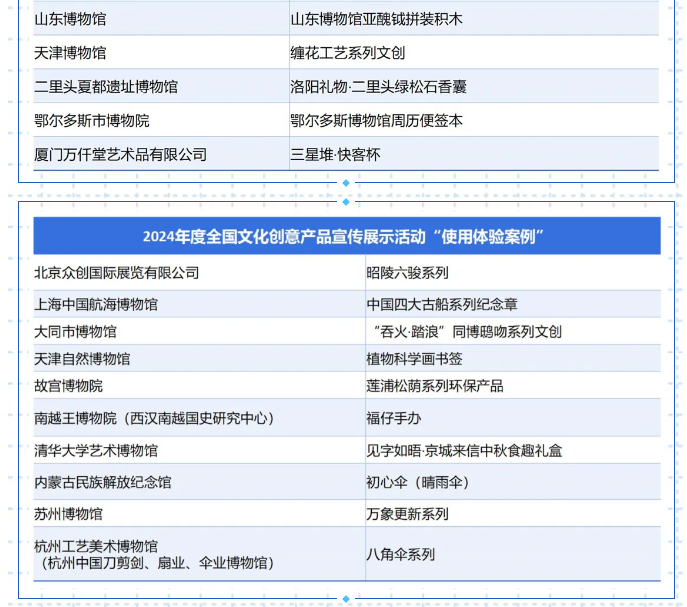Select 莲浦松荫系列环保产品 text
The height and width of the screenshot is (607, 687).
435,386
